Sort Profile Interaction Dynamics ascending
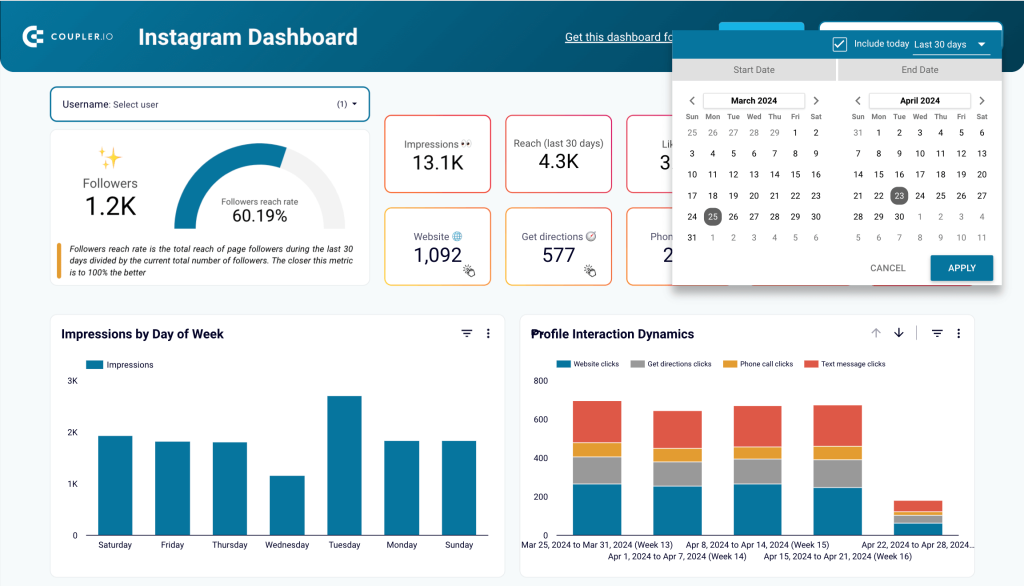Viewport: 1024px width, 586px height. tap(876, 333)
